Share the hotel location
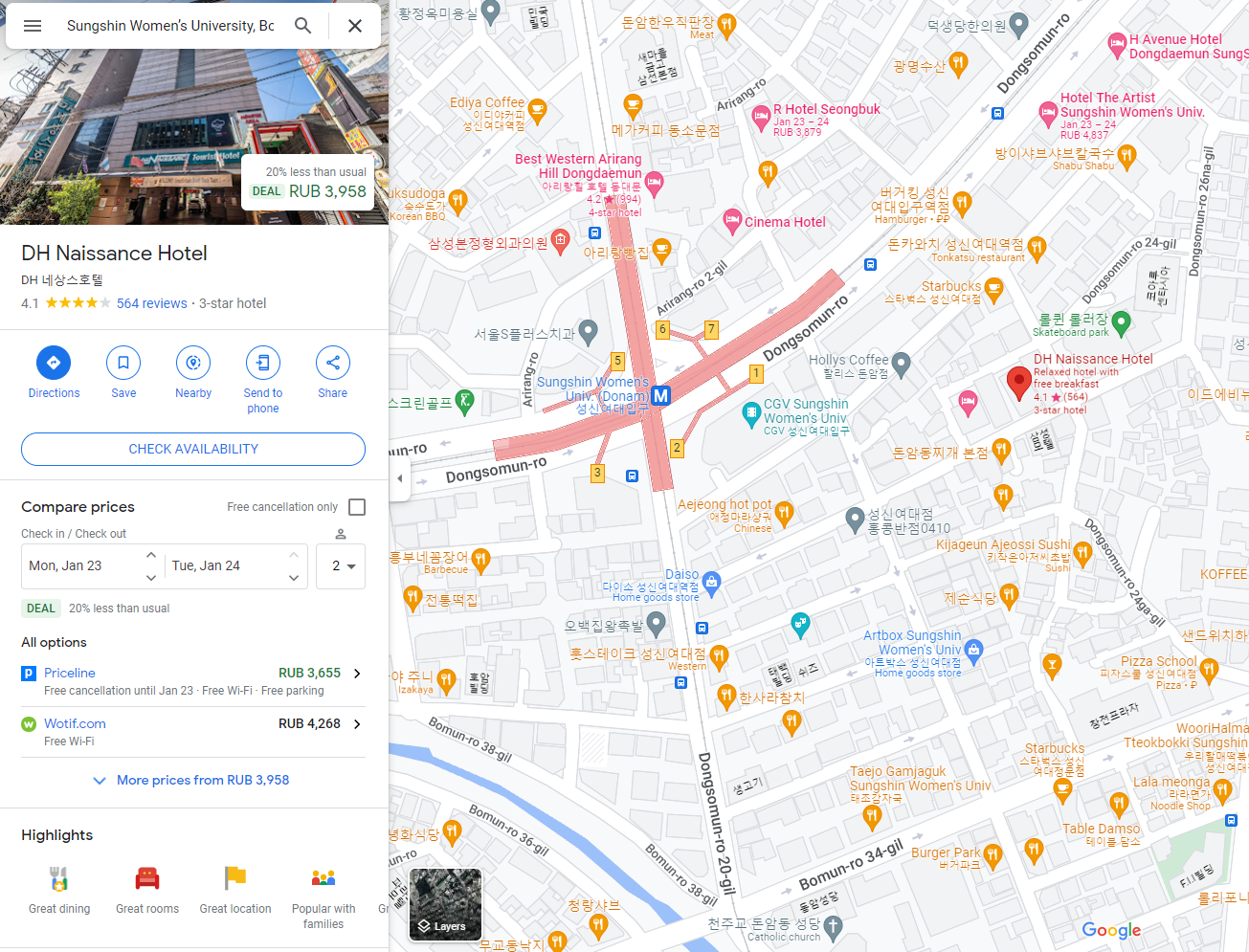This screenshot has width=1249, height=952. [x=333, y=363]
